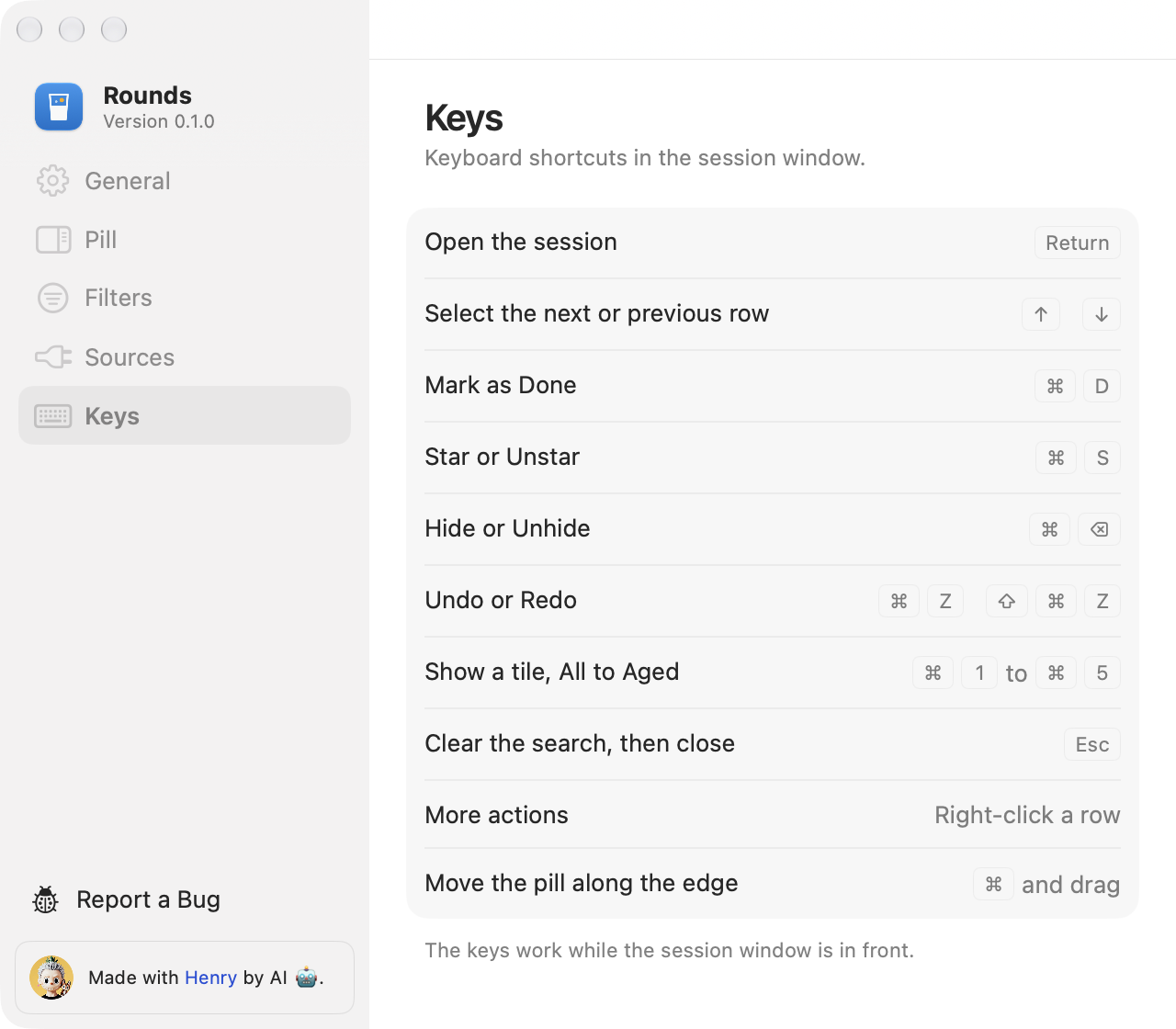Click the Version 0.1.0 text
This screenshot has height=1029, width=1176.
pos(159,121)
